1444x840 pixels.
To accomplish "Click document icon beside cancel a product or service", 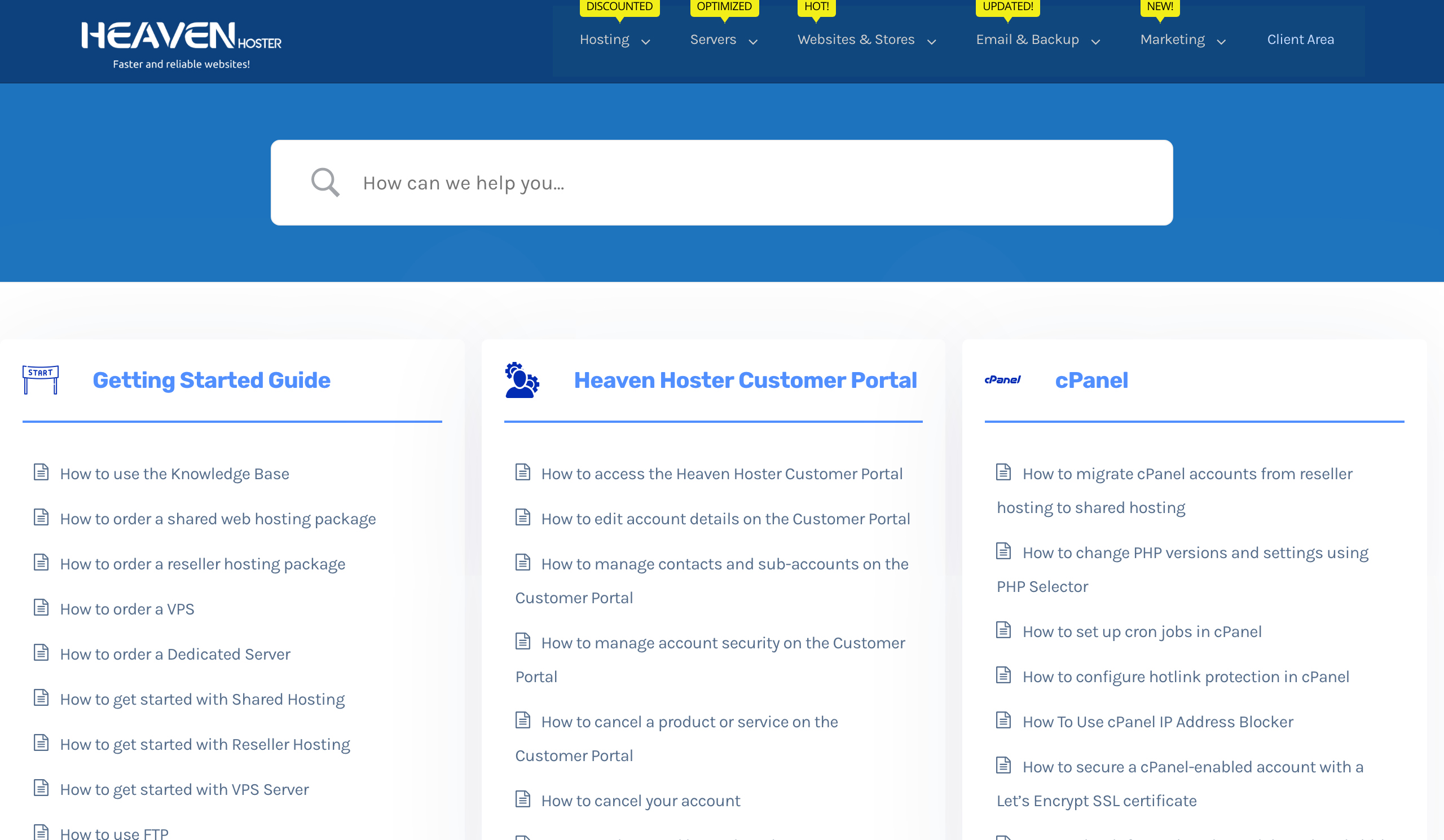I will [x=522, y=720].
